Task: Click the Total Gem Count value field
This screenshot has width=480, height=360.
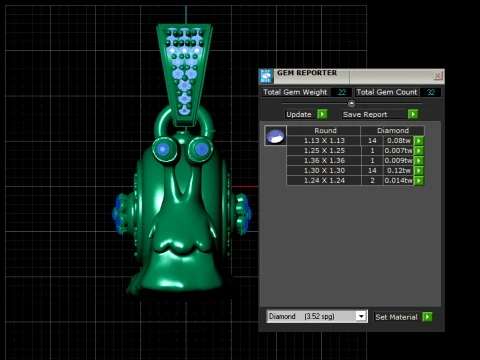Action: (431, 92)
